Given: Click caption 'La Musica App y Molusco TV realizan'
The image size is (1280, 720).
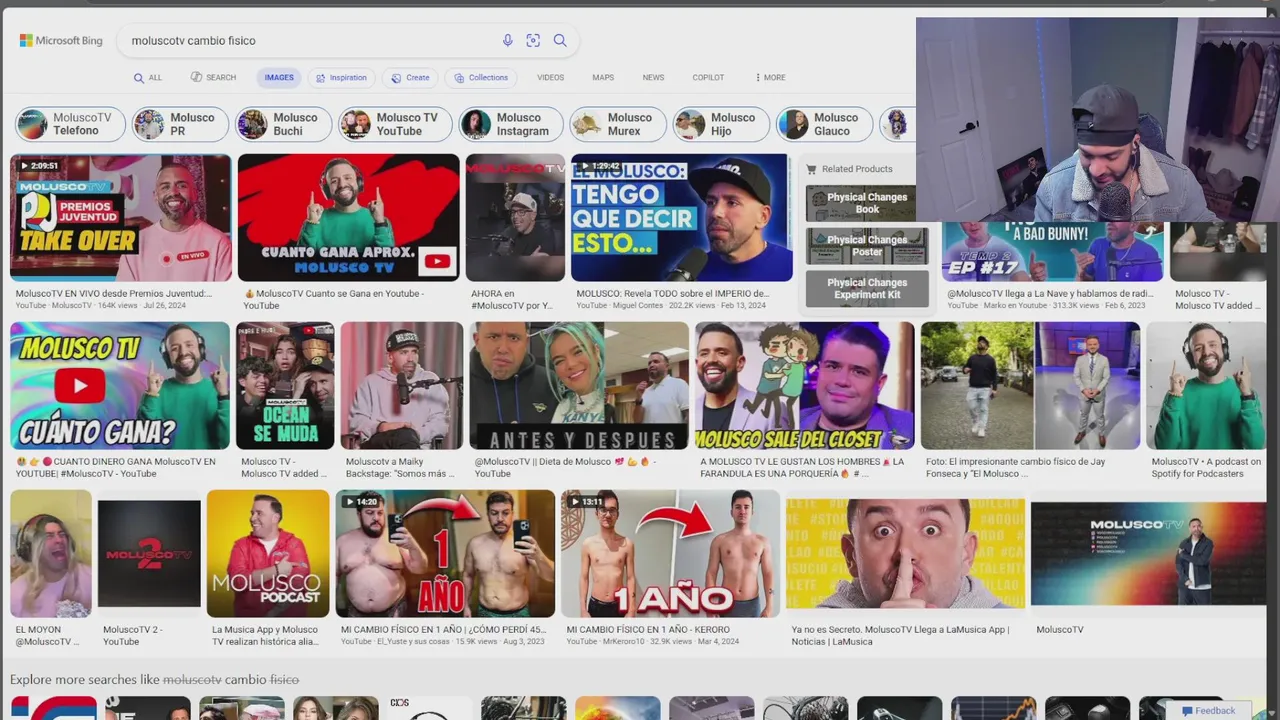Looking at the screenshot, I should (x=265, y=636).
